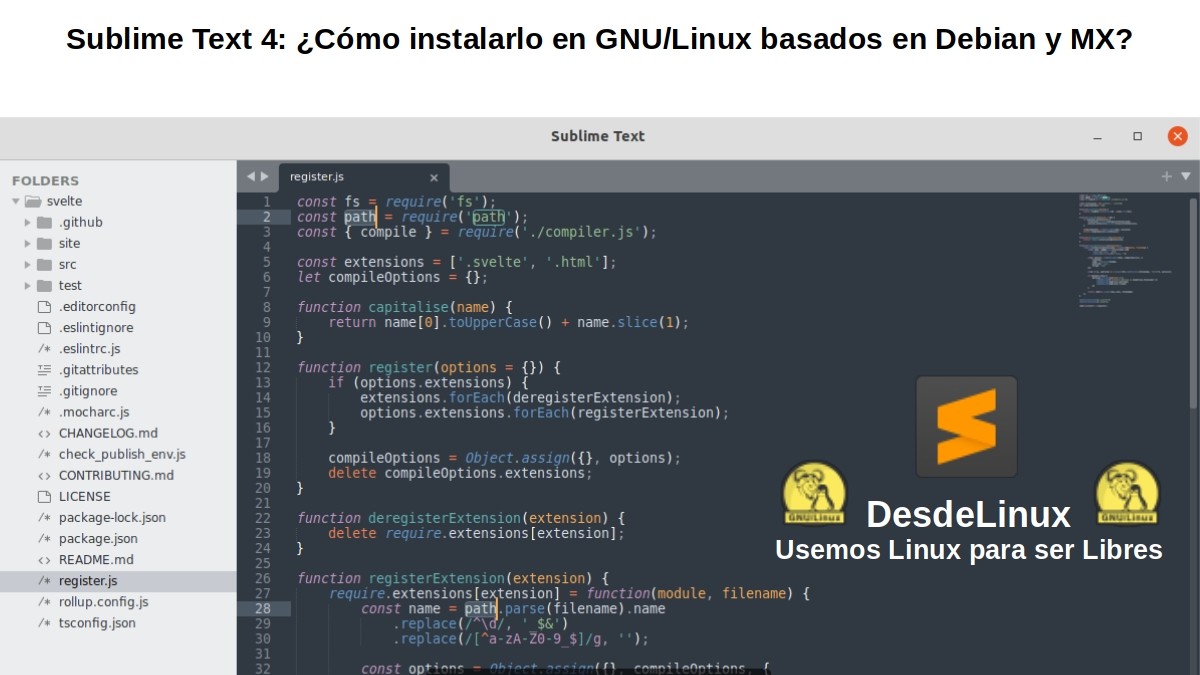Click the forward navigation arrow in the tab bar

coord(263,175)
